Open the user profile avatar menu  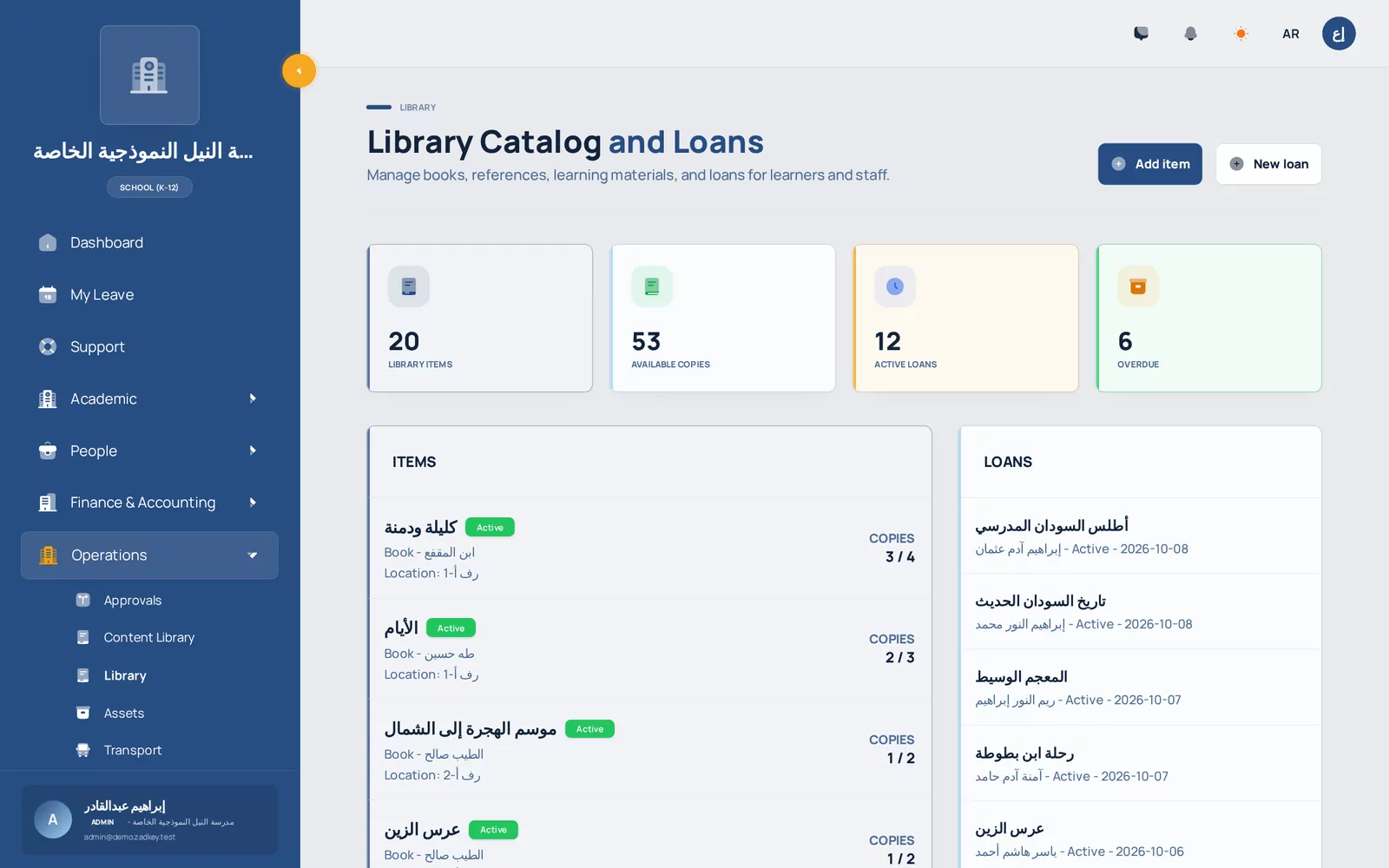1339,34
